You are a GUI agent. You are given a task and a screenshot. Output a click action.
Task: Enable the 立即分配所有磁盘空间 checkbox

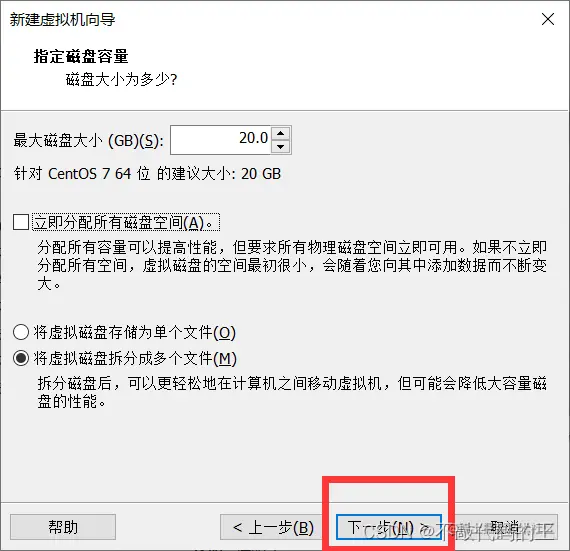tap(21, 222)
